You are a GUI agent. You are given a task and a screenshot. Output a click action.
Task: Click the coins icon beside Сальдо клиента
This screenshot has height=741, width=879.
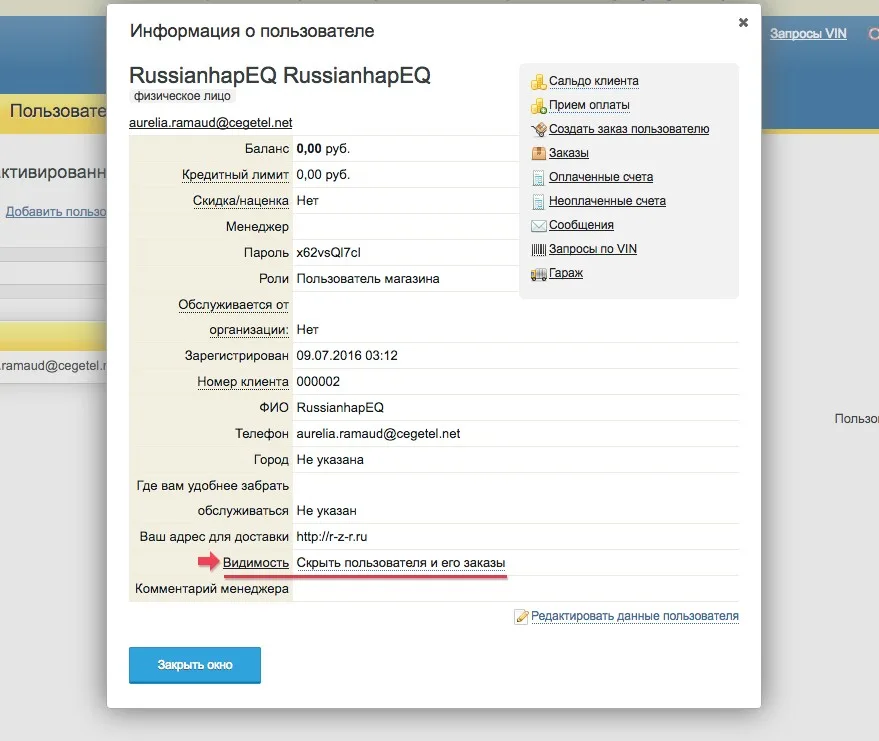(x=539, y=81)
